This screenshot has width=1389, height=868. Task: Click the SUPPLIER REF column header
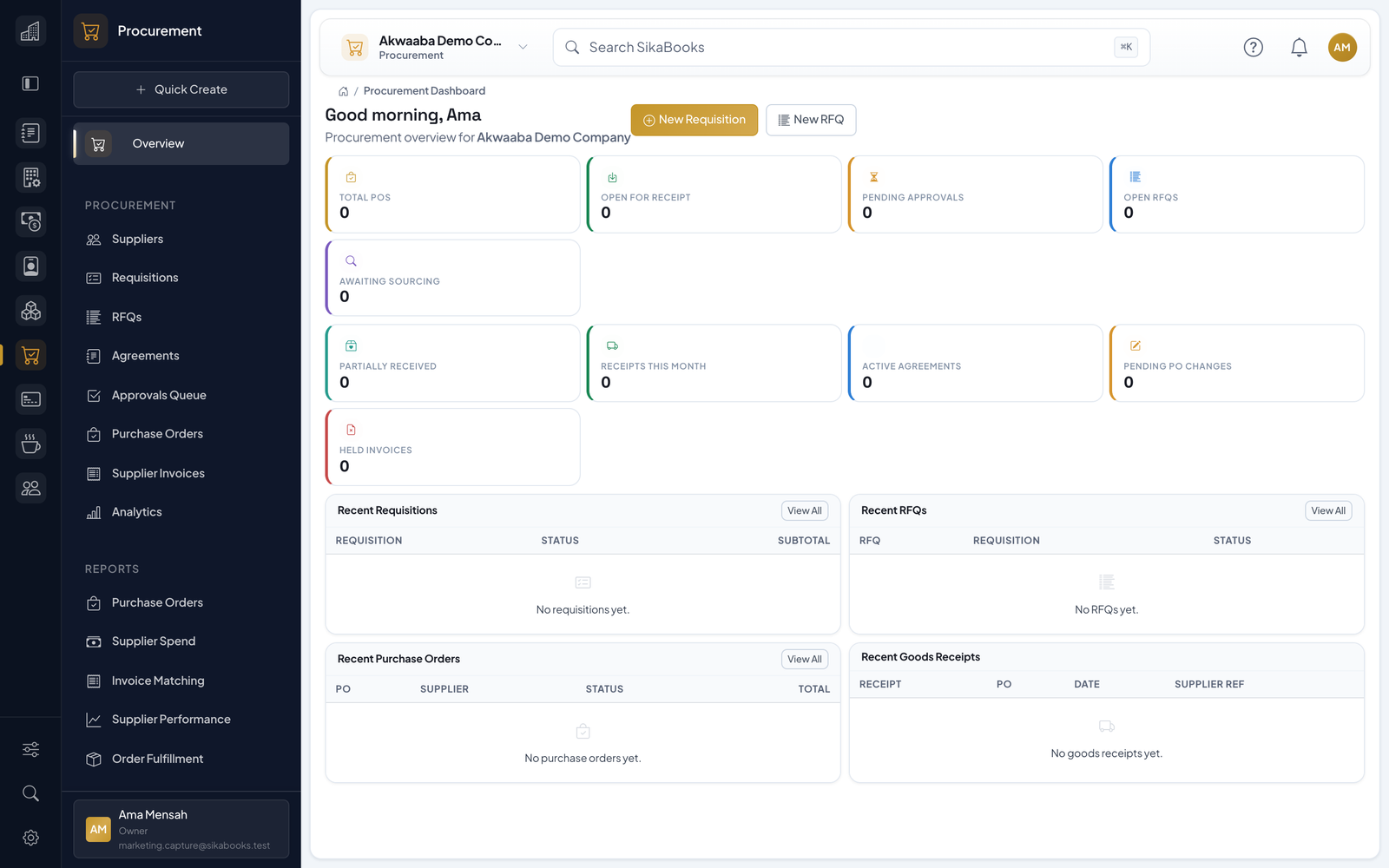[1209, 685]
